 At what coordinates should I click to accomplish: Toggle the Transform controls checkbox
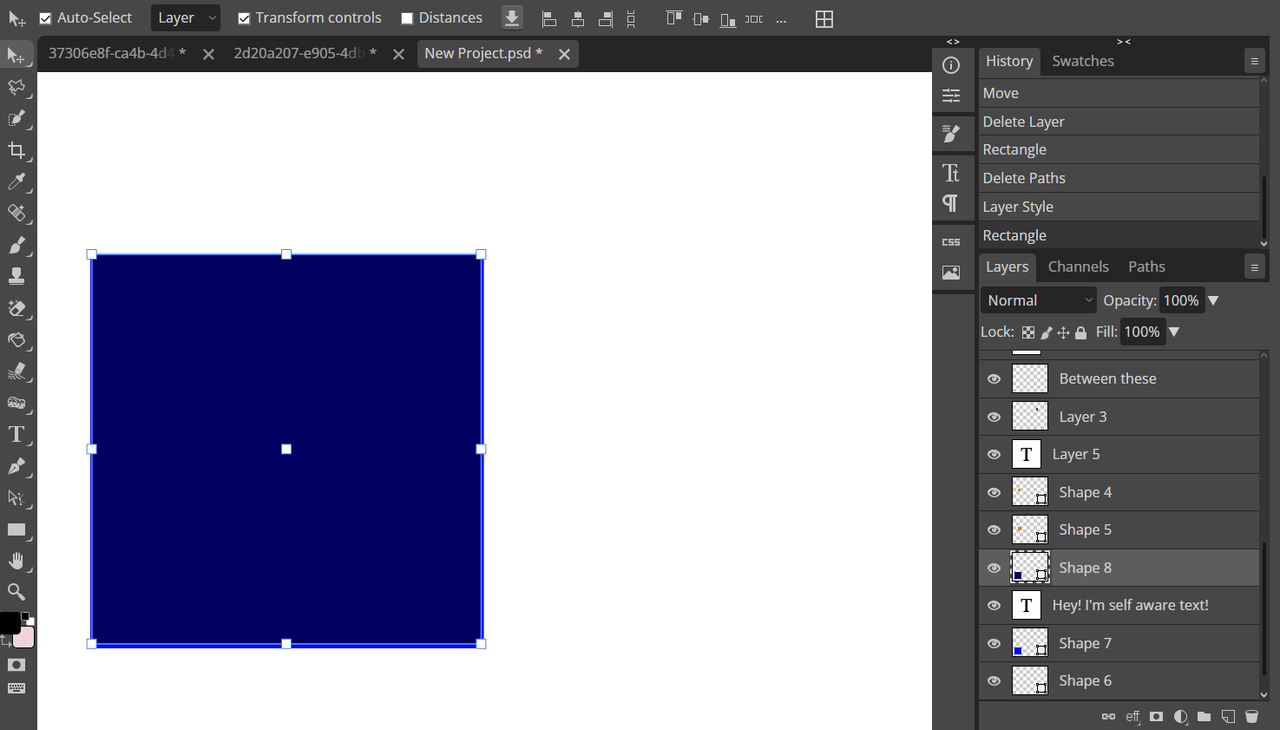(x=244, y=18)
